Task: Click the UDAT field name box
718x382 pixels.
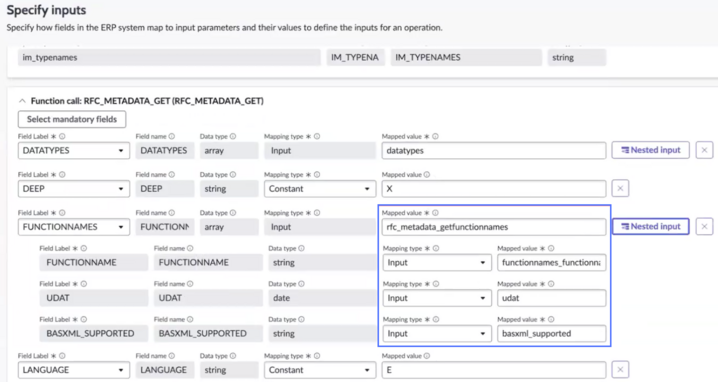Action: [208, 298]
